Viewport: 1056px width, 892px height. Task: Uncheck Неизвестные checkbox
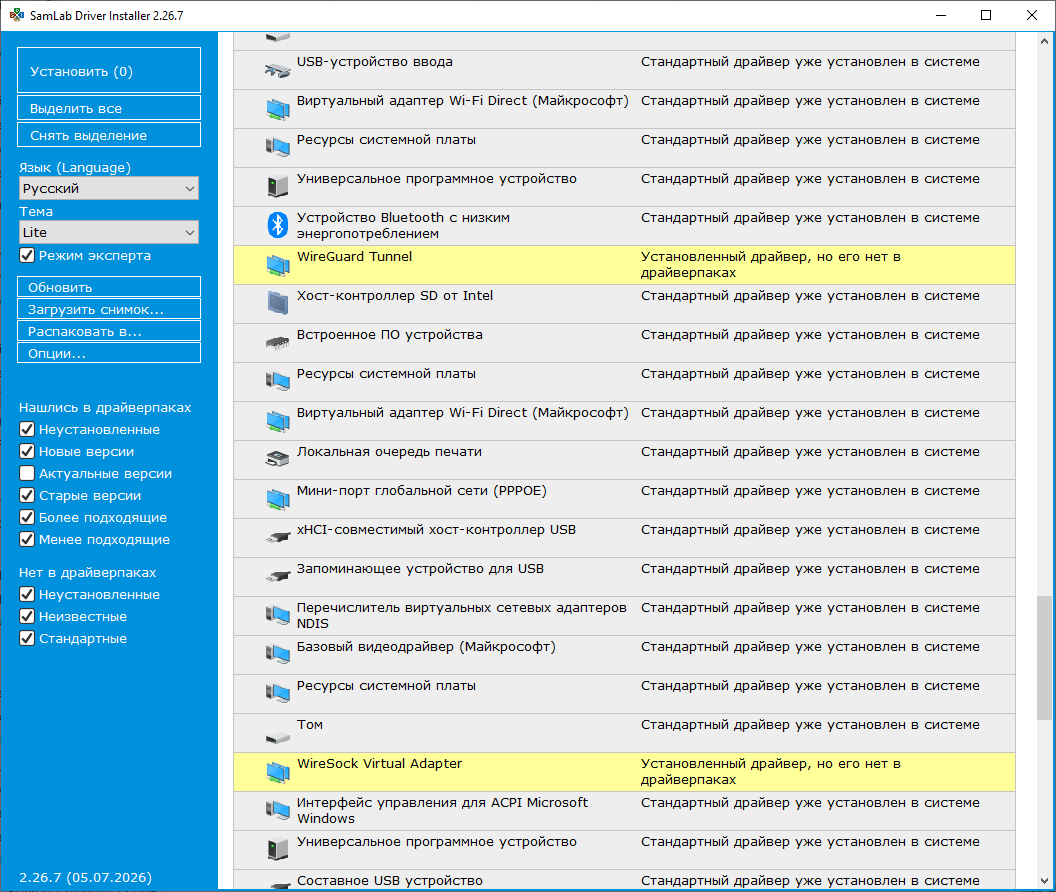tap(27, 616)
